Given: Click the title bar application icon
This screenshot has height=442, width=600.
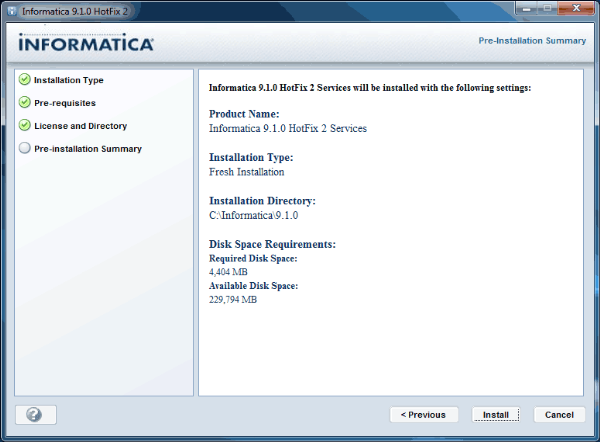Looking at the screenshot, I should coord(12,11).
